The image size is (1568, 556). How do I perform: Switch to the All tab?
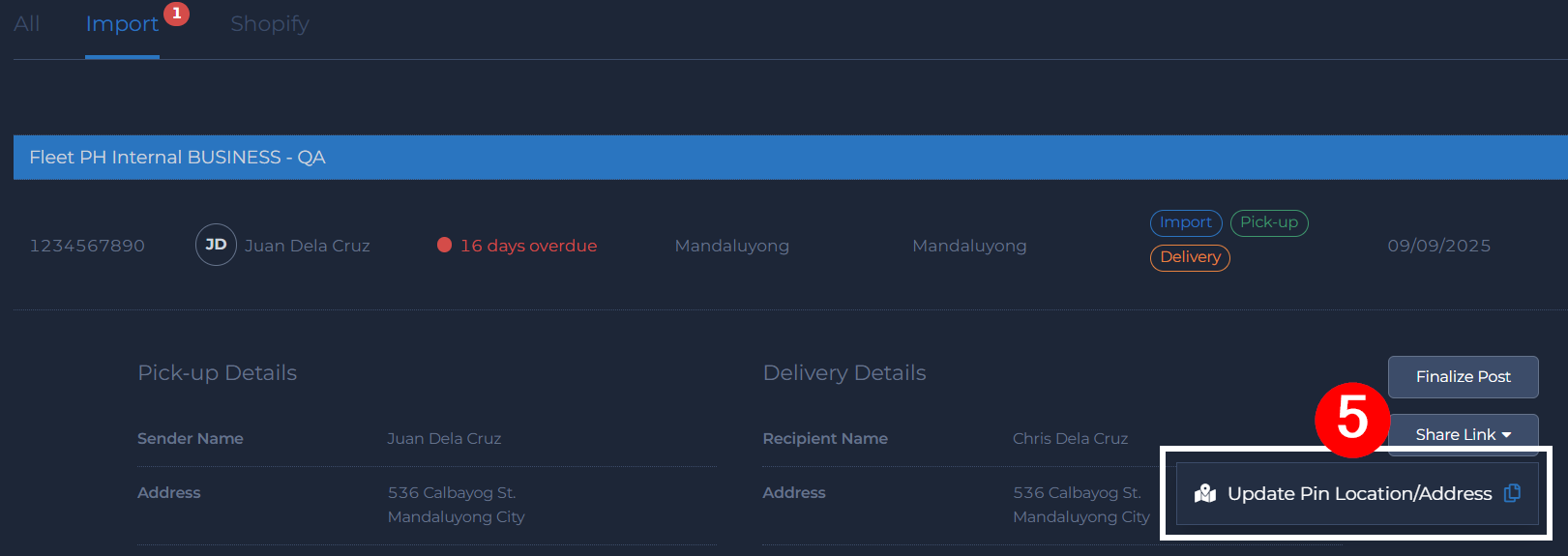pos(27,23)
